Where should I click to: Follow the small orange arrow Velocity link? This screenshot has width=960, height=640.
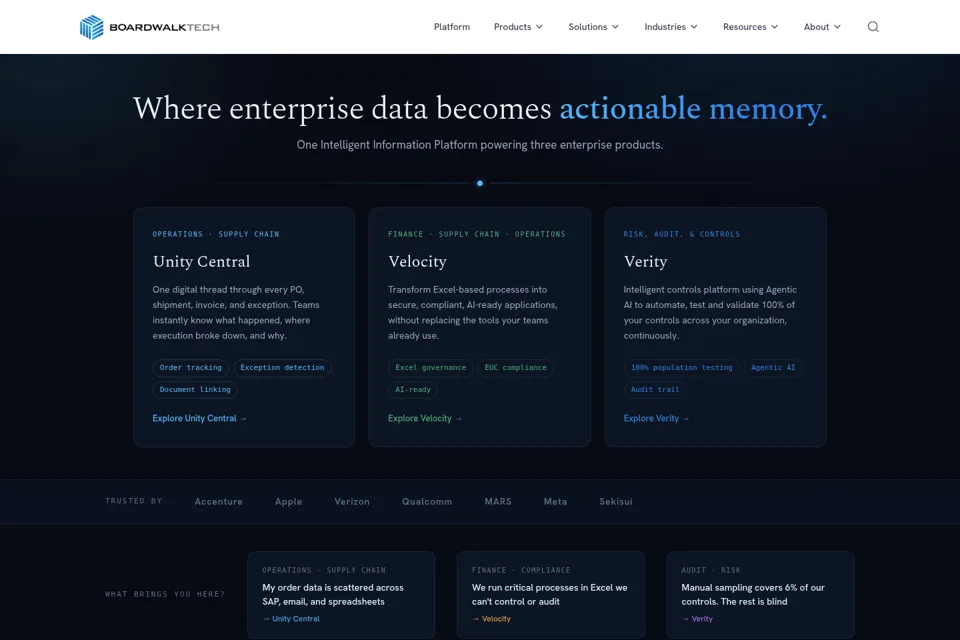491,619
